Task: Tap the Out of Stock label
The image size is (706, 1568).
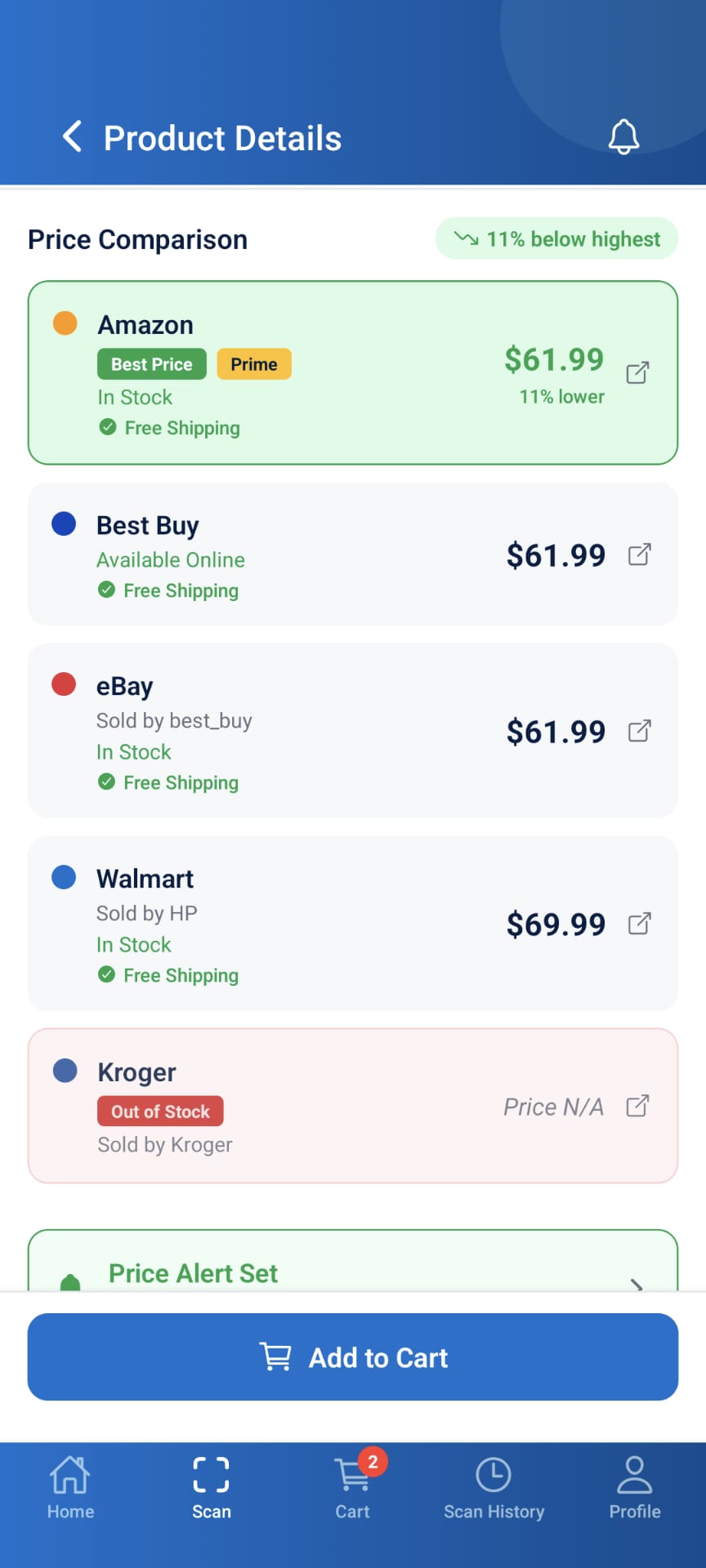Action: [161, 1111]
